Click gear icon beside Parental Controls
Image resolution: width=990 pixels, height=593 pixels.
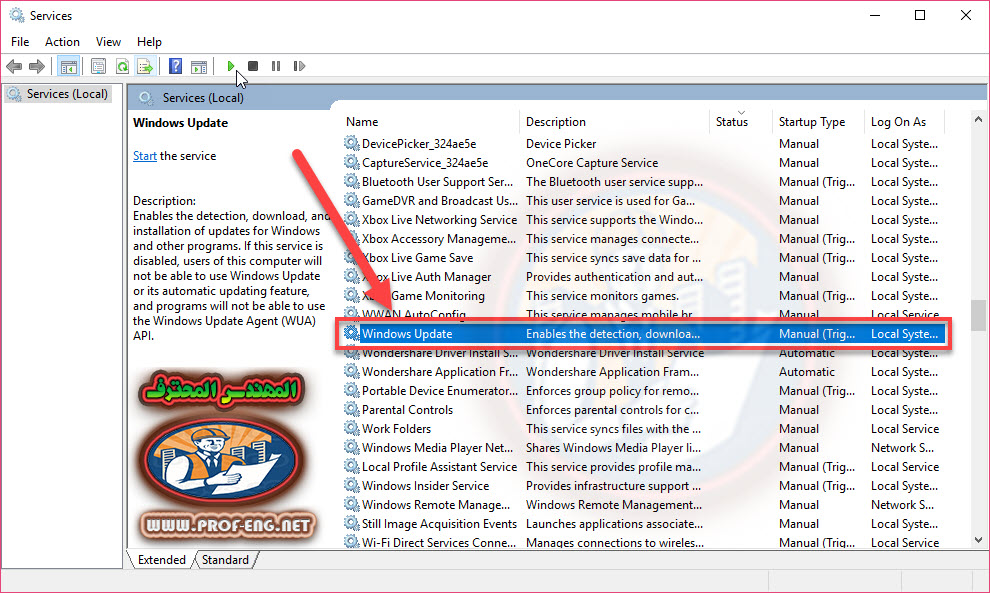point(352,409)
